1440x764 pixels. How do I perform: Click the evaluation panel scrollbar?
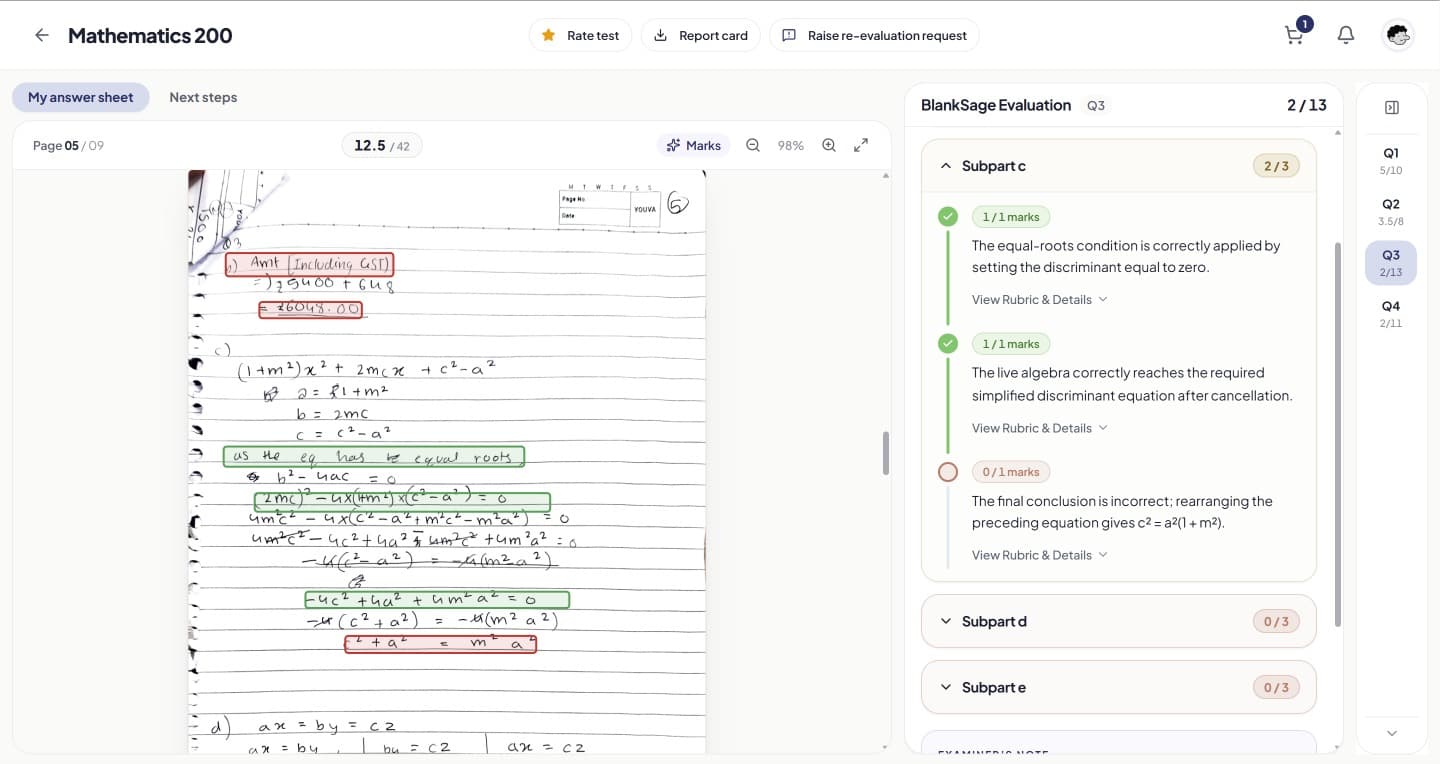[x=1337, y=433]
